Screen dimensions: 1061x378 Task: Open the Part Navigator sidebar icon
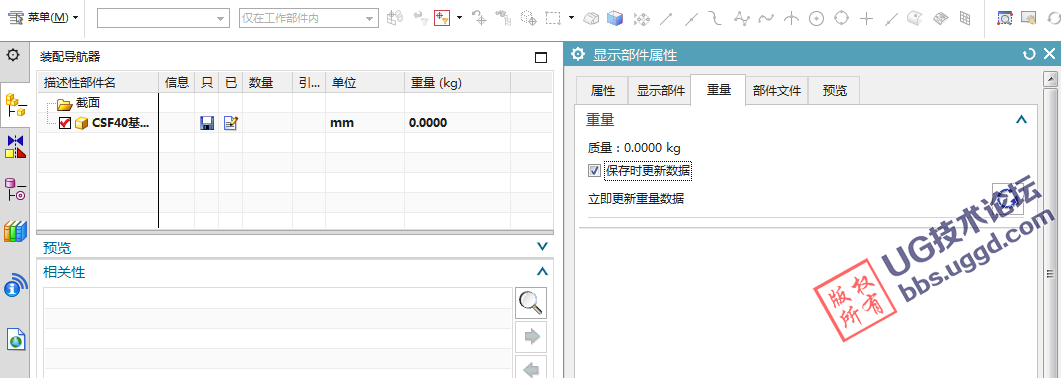tap(15, 189)
